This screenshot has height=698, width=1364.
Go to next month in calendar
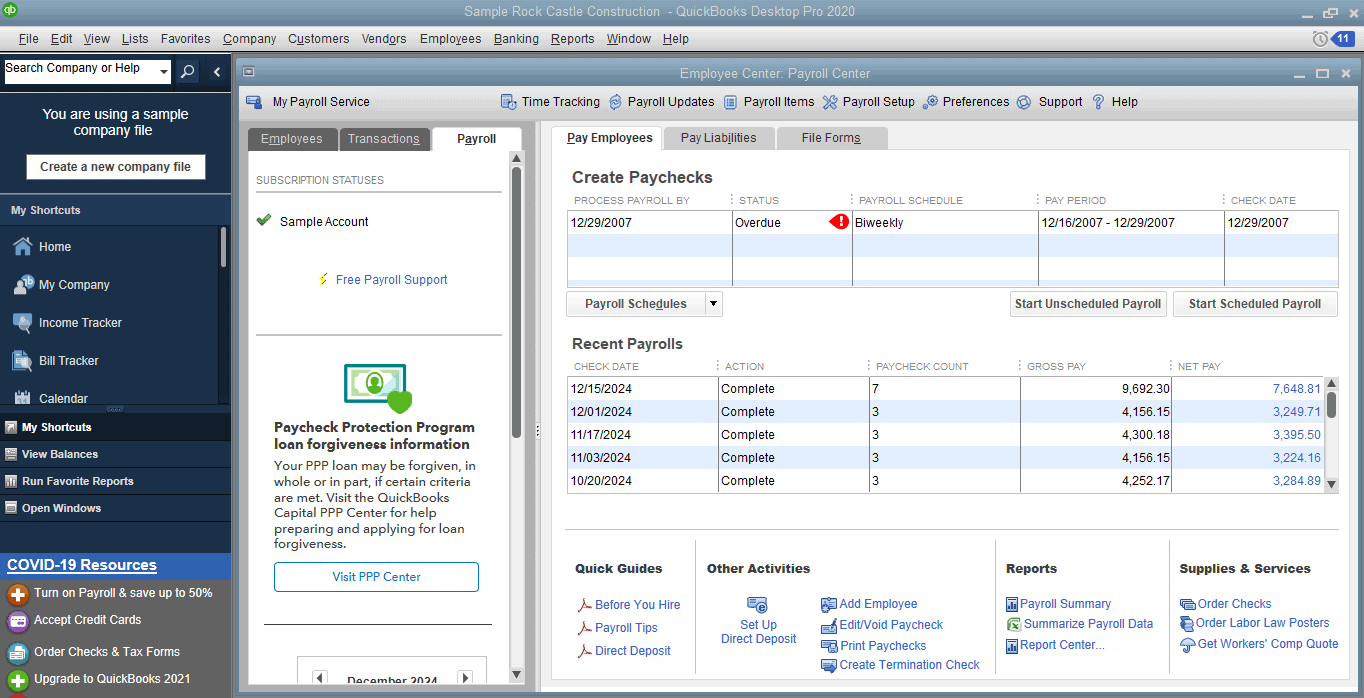click(x=465, y=678)
